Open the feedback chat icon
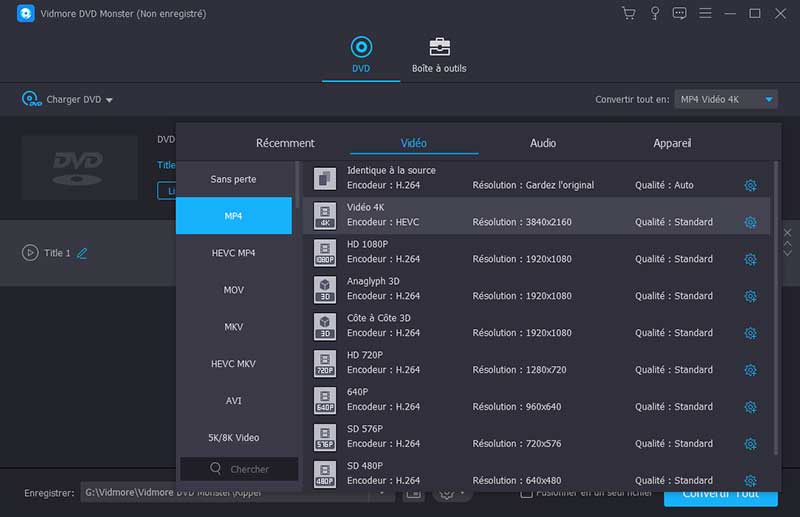 (680, 14)
